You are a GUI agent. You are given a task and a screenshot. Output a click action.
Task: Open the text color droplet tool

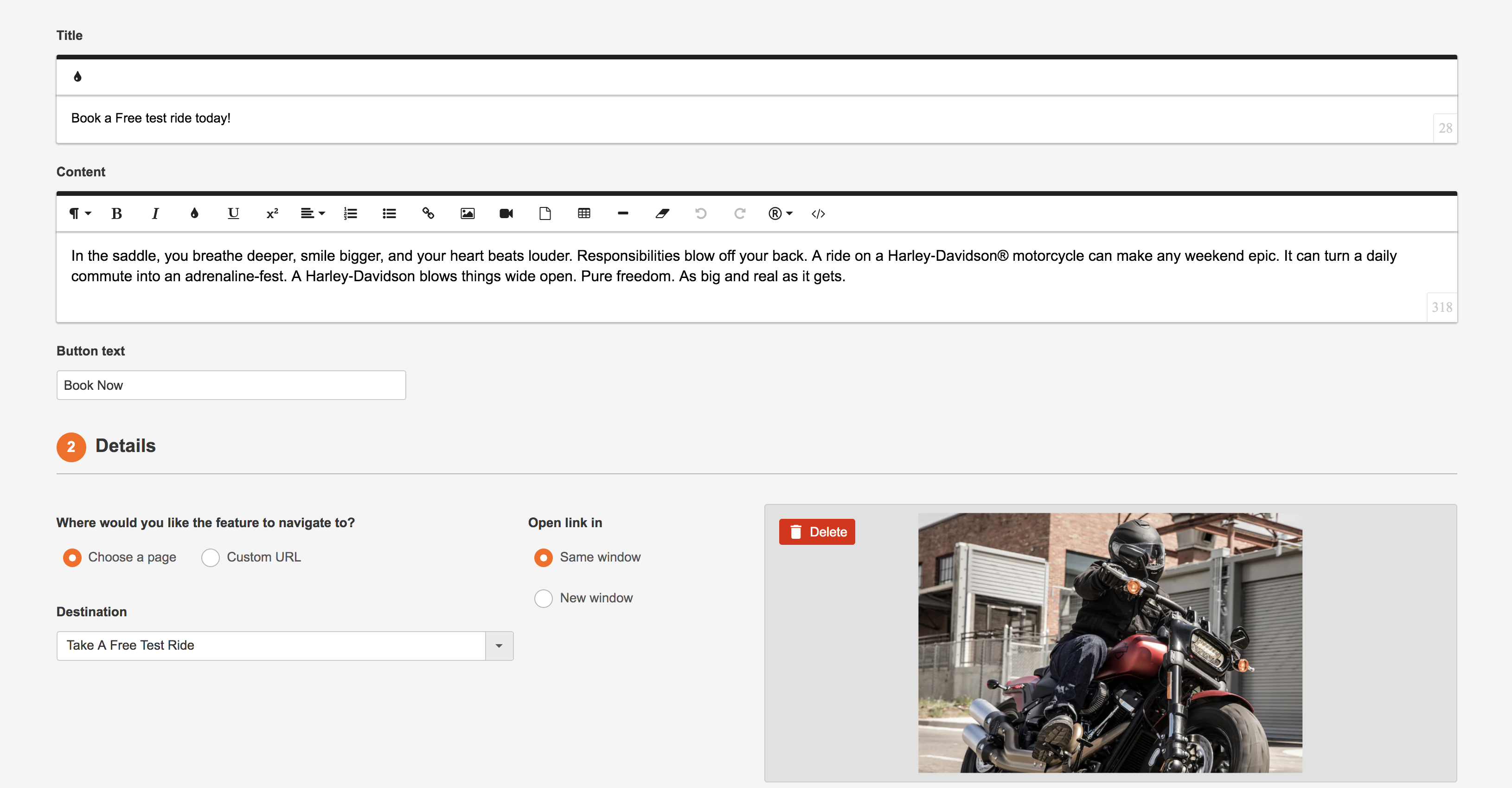[194, 213]
